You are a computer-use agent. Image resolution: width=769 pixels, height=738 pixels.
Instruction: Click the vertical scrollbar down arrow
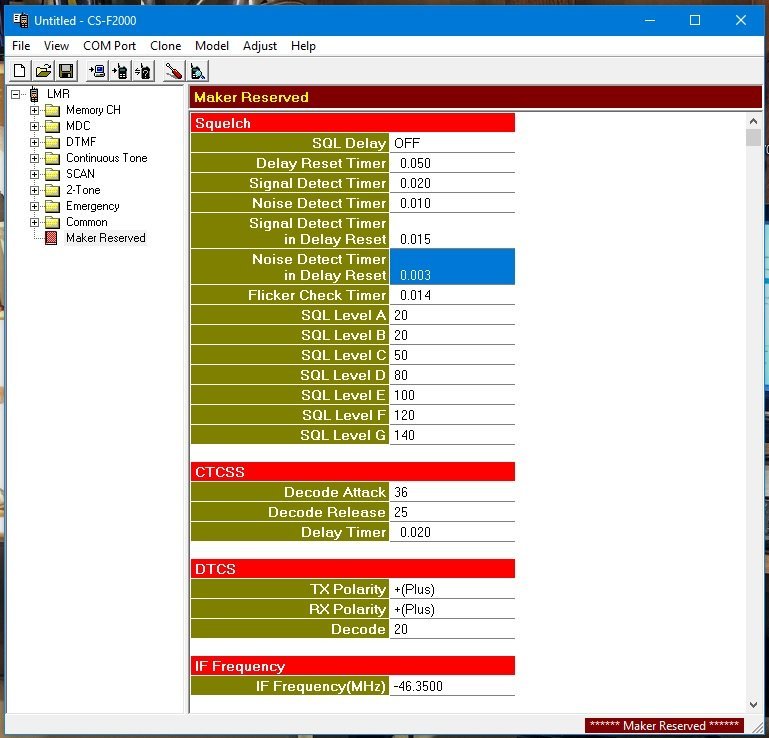(754, 704)
